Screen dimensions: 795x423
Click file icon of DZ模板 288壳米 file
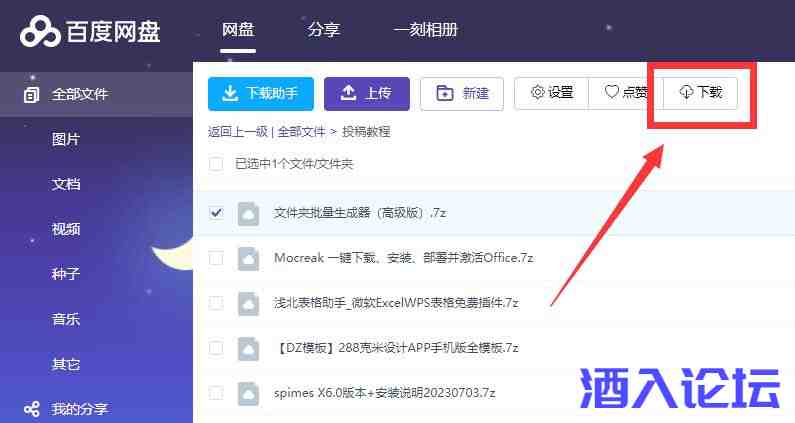tap(248, 348)
